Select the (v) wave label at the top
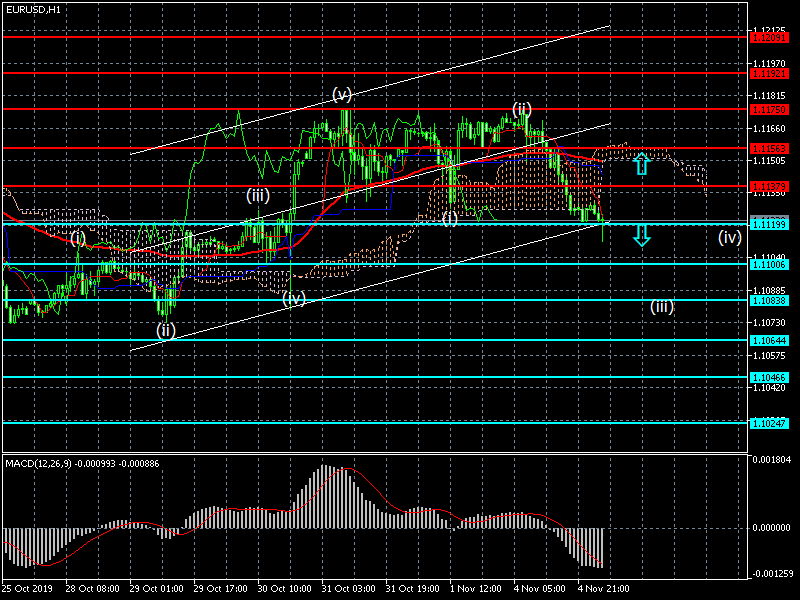The height and width of the screenshot is (600, 800). (x=342, y=94)
